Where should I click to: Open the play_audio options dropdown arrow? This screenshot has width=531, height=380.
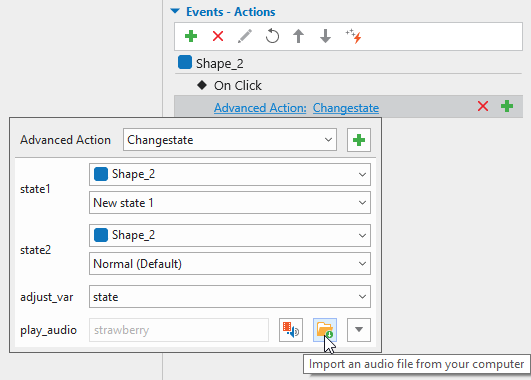359,330
